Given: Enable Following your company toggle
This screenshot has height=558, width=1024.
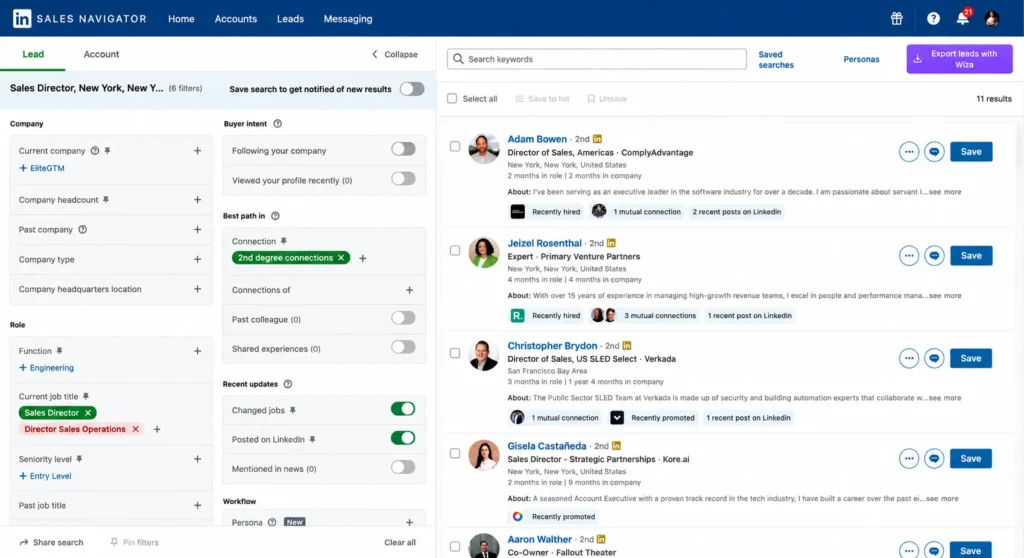Looking at the screenshot, I should click(403, 150).
